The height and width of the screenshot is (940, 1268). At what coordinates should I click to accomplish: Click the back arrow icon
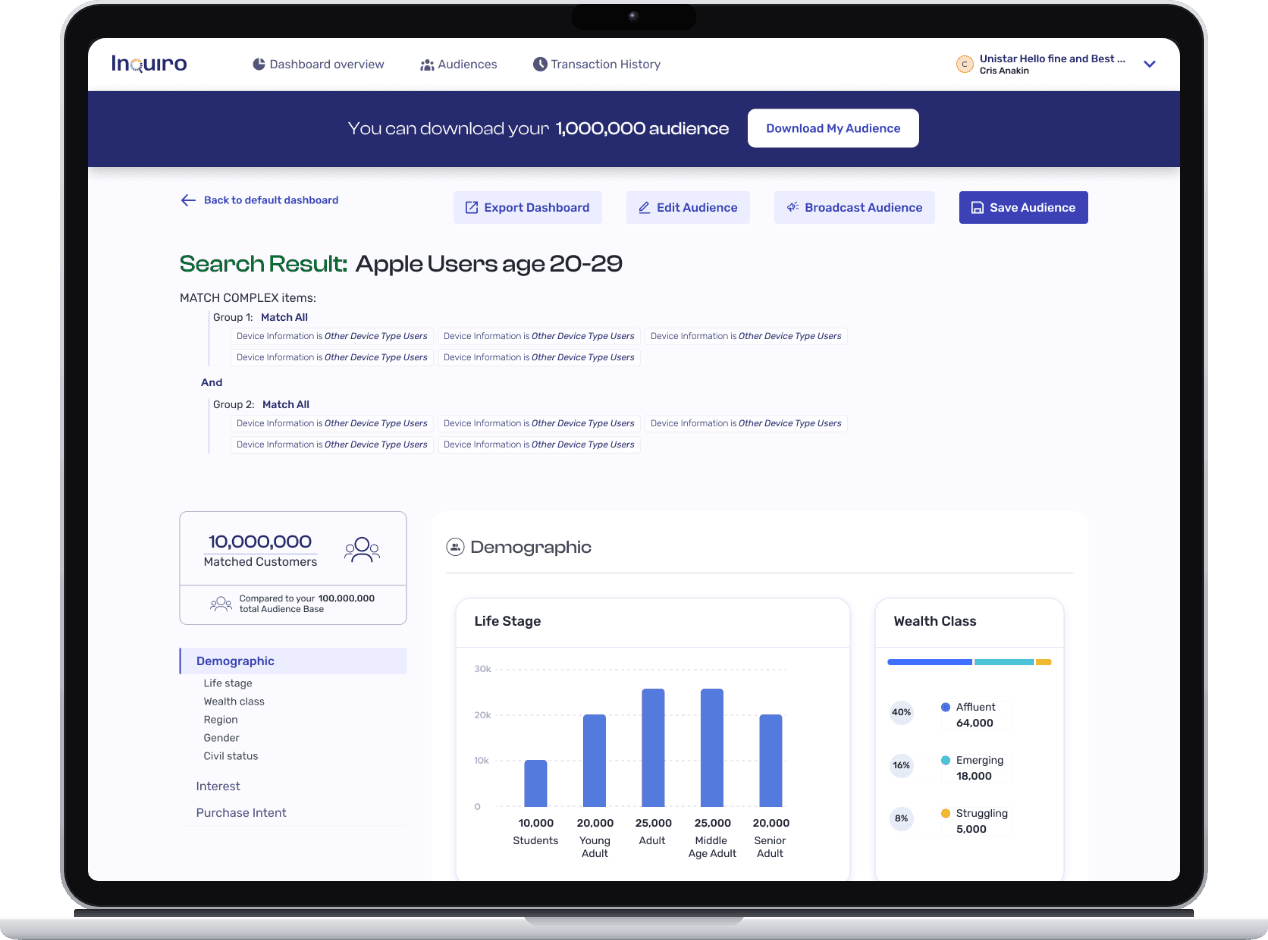click(188, 200)
